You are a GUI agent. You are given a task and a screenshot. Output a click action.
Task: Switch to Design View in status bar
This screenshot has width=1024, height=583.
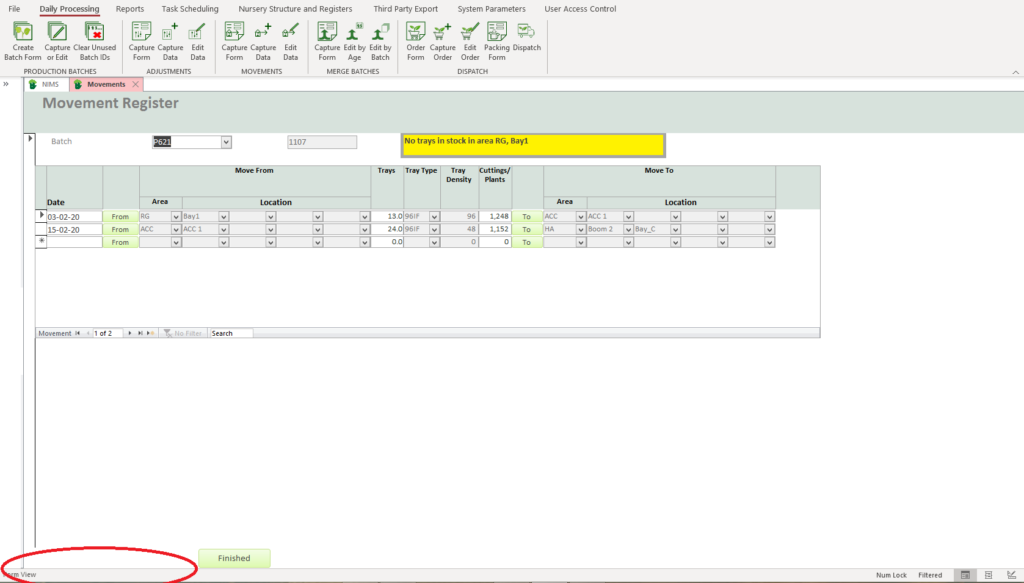pos(1011,575)
